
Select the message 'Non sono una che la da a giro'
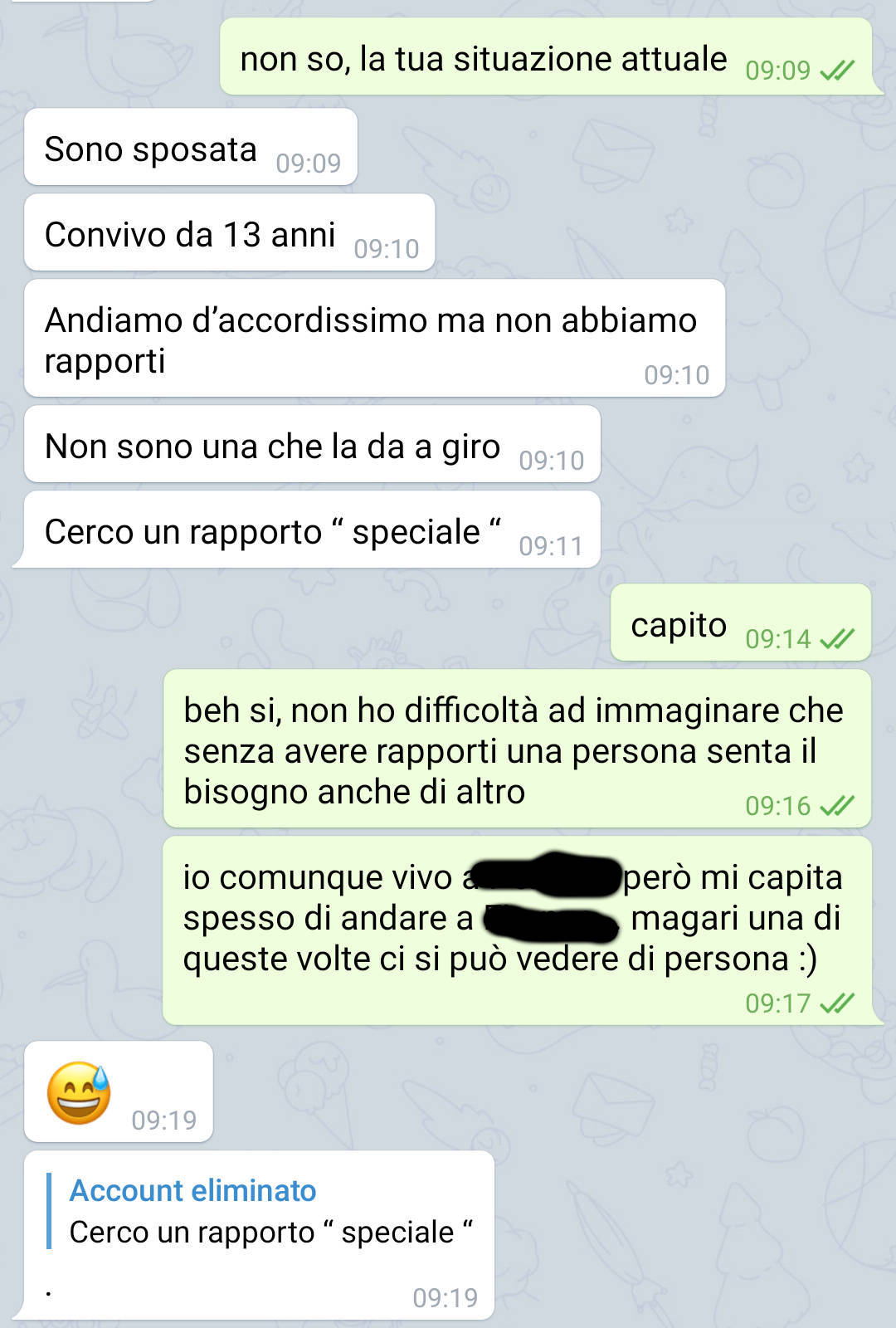click(x=312, y=444)
